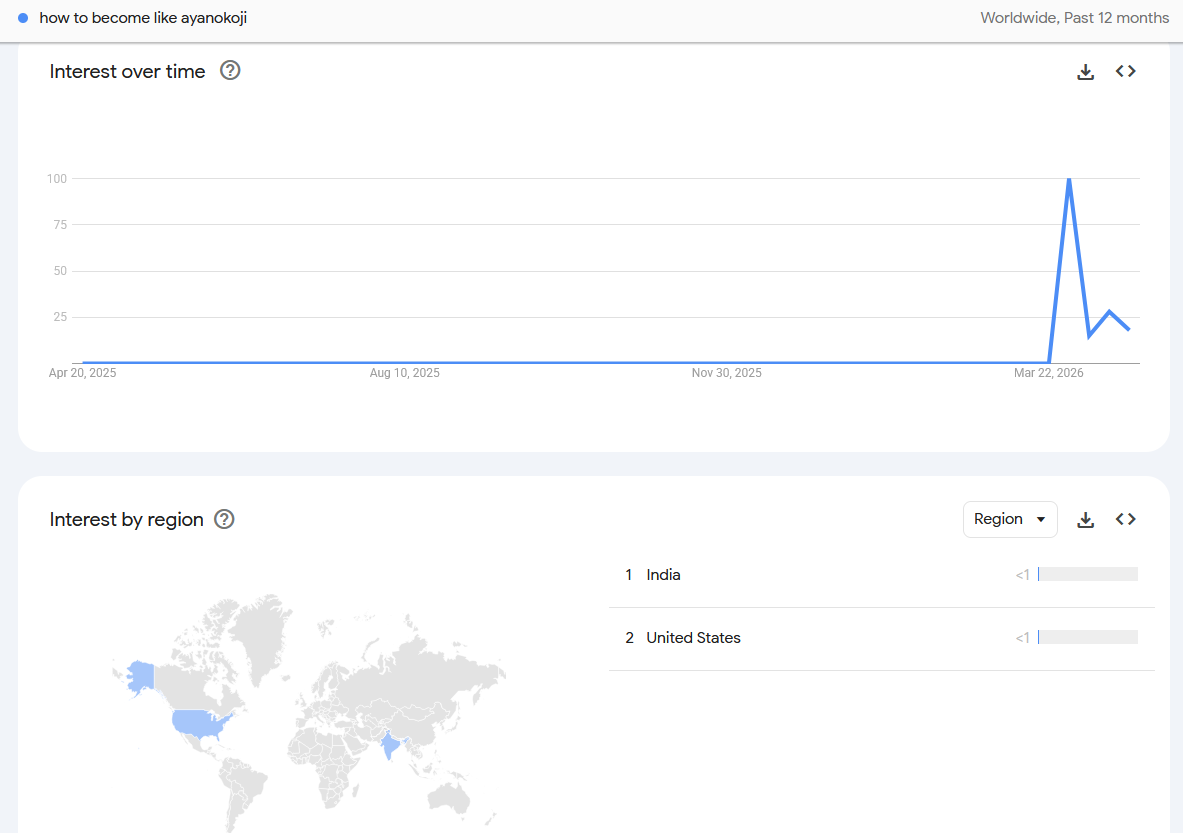1183x833 pixels.
Task: Open help for Interest by region
Action: coord(224,519)
